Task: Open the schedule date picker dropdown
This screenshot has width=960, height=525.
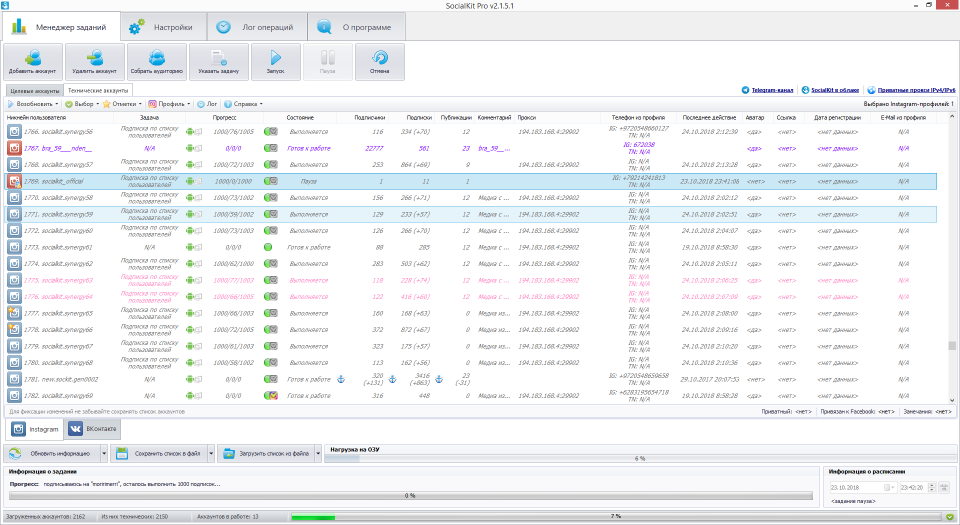Action: 890,488
